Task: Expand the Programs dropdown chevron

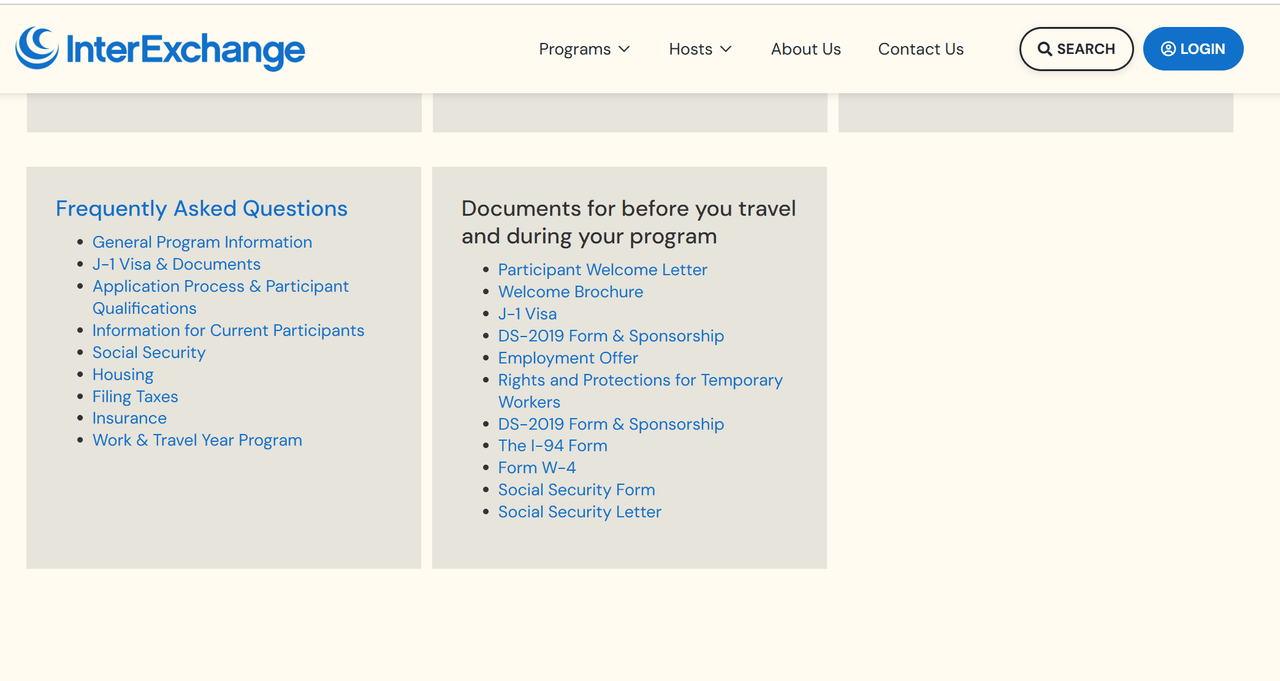Action: coord(624,49)
